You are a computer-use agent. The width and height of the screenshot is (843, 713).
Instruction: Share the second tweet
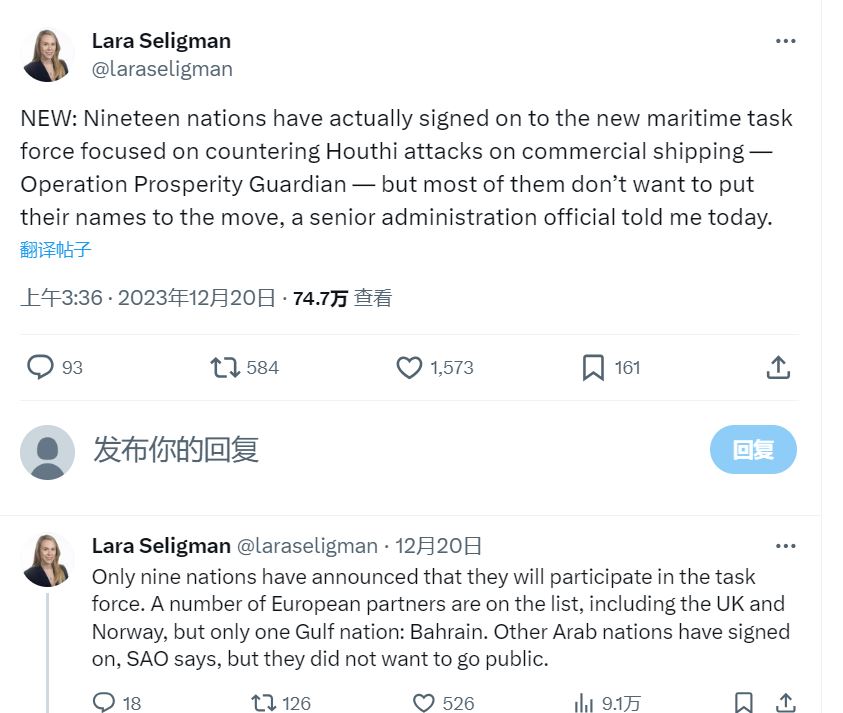click(x=786, y=703)
